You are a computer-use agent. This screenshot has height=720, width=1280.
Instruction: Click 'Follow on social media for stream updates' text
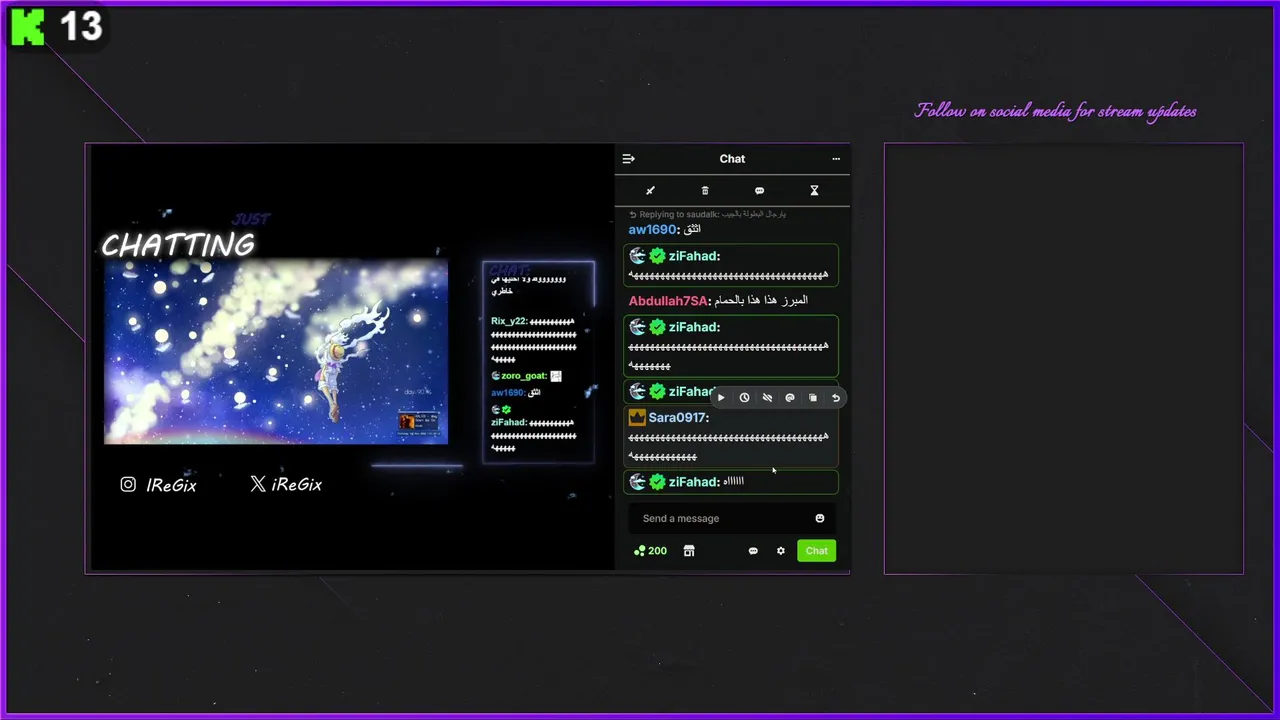(1056, 111)
